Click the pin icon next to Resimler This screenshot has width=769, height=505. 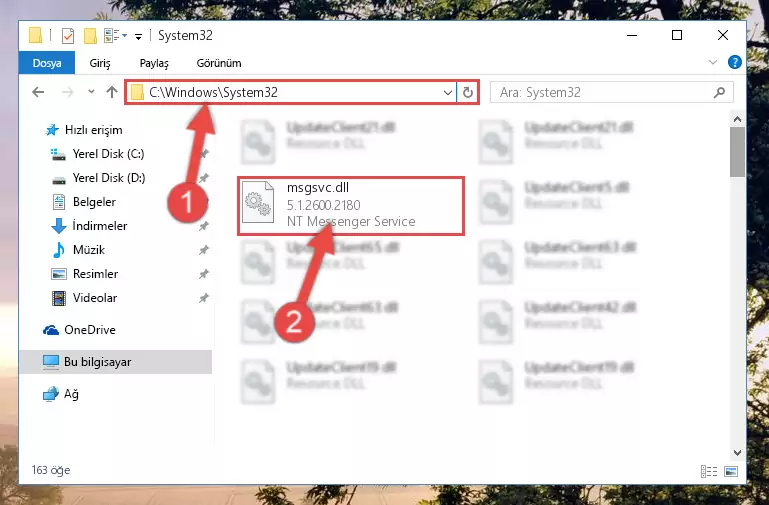(x=203, y=274)
